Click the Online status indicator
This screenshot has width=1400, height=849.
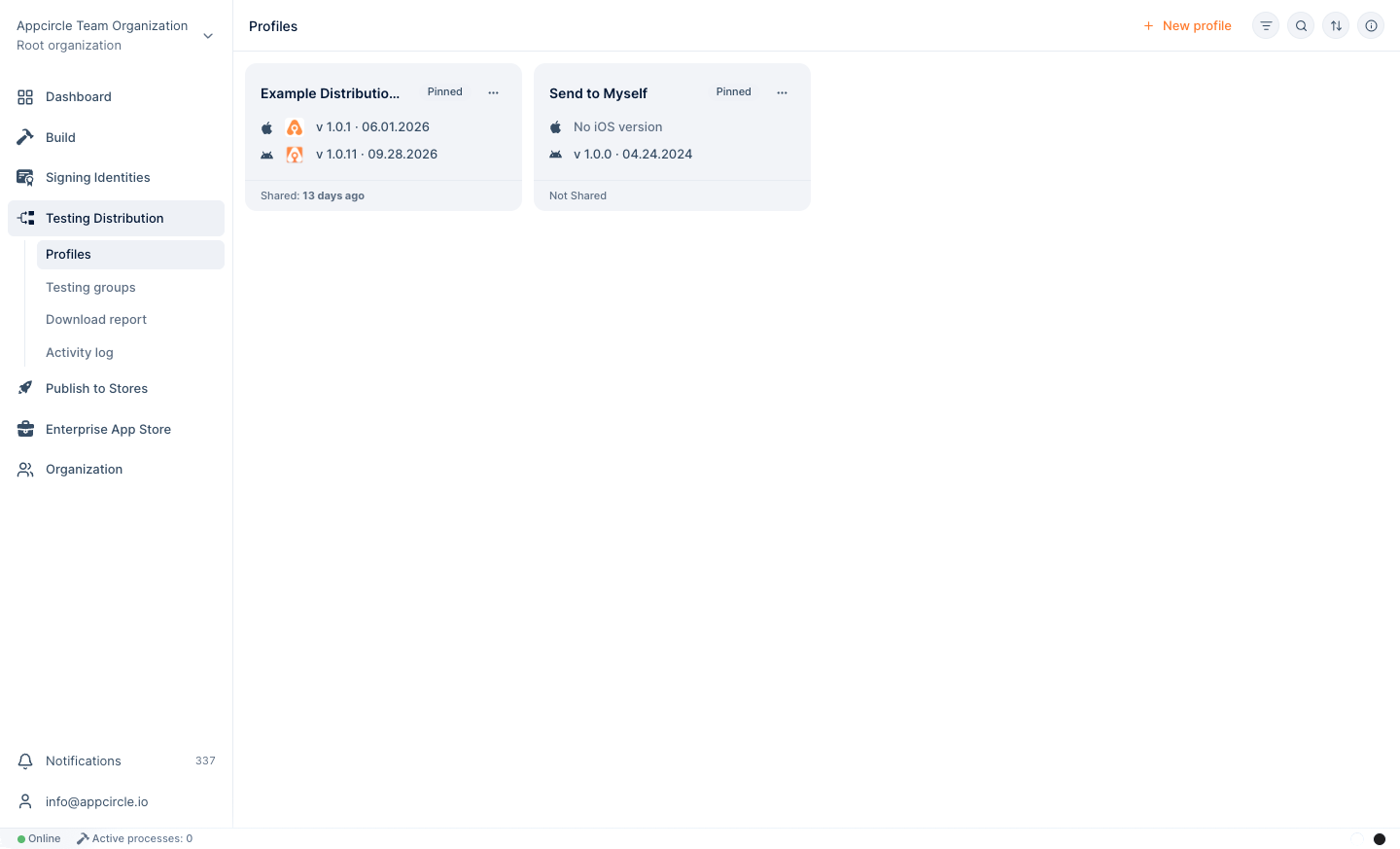coord(39,838)
